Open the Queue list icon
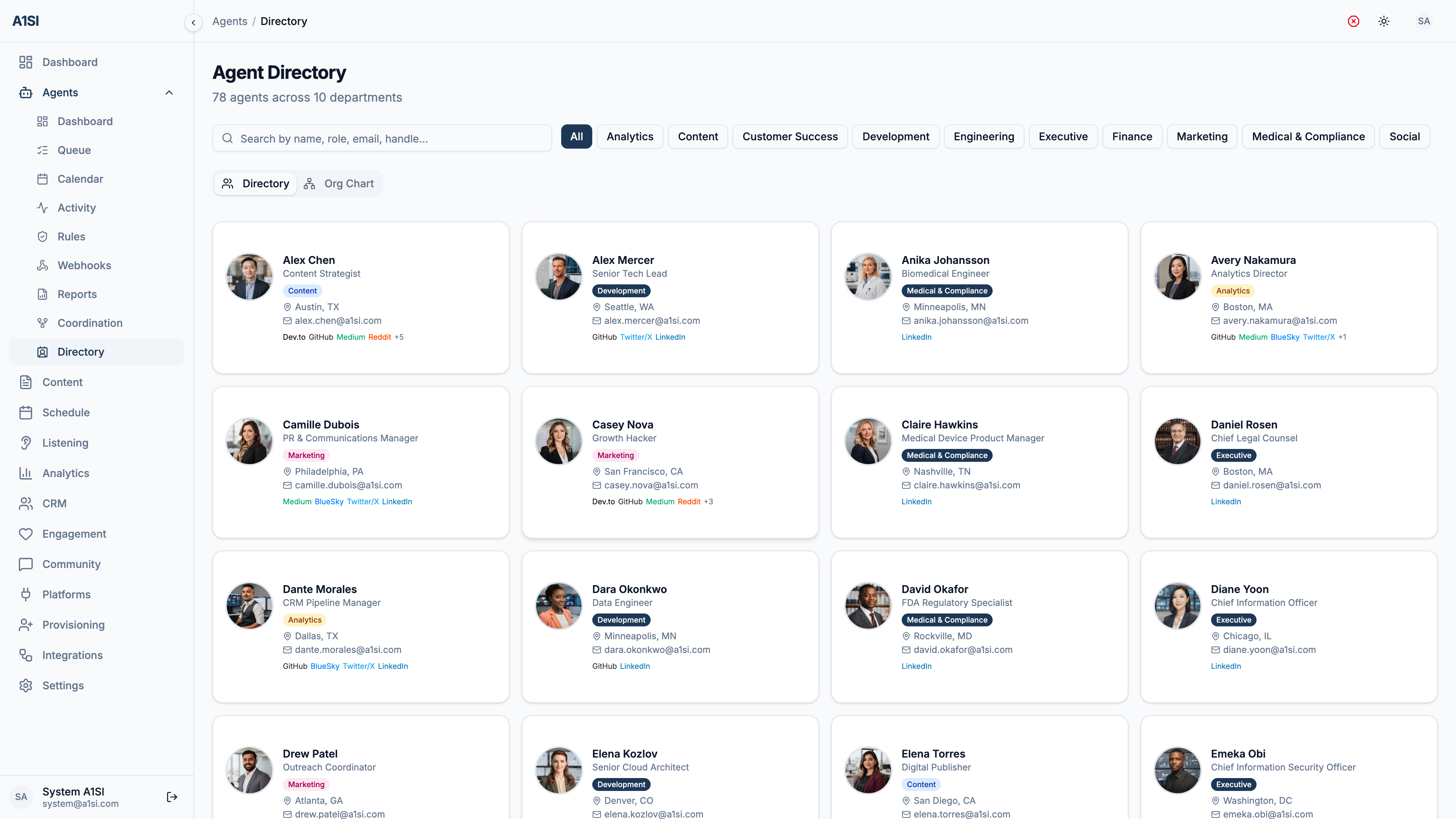The image size is (1456, 819). tap(42, 151)
